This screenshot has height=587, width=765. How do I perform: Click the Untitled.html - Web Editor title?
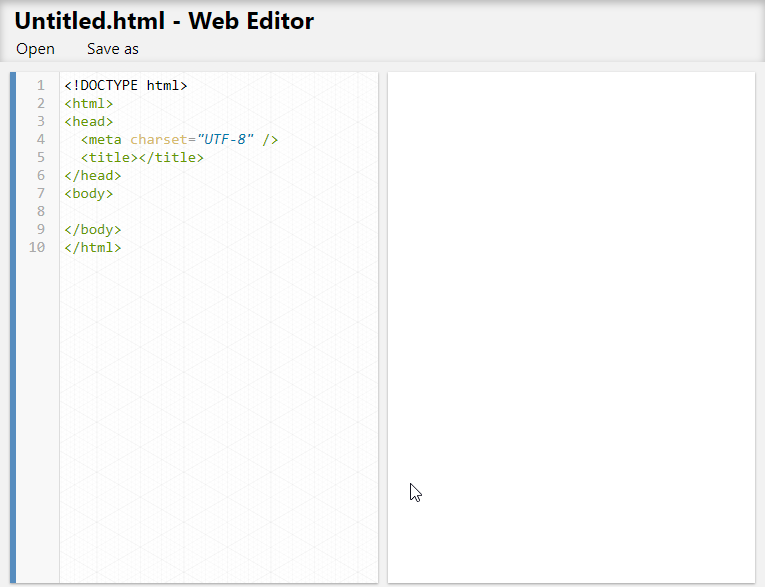(x=164, y=21)
